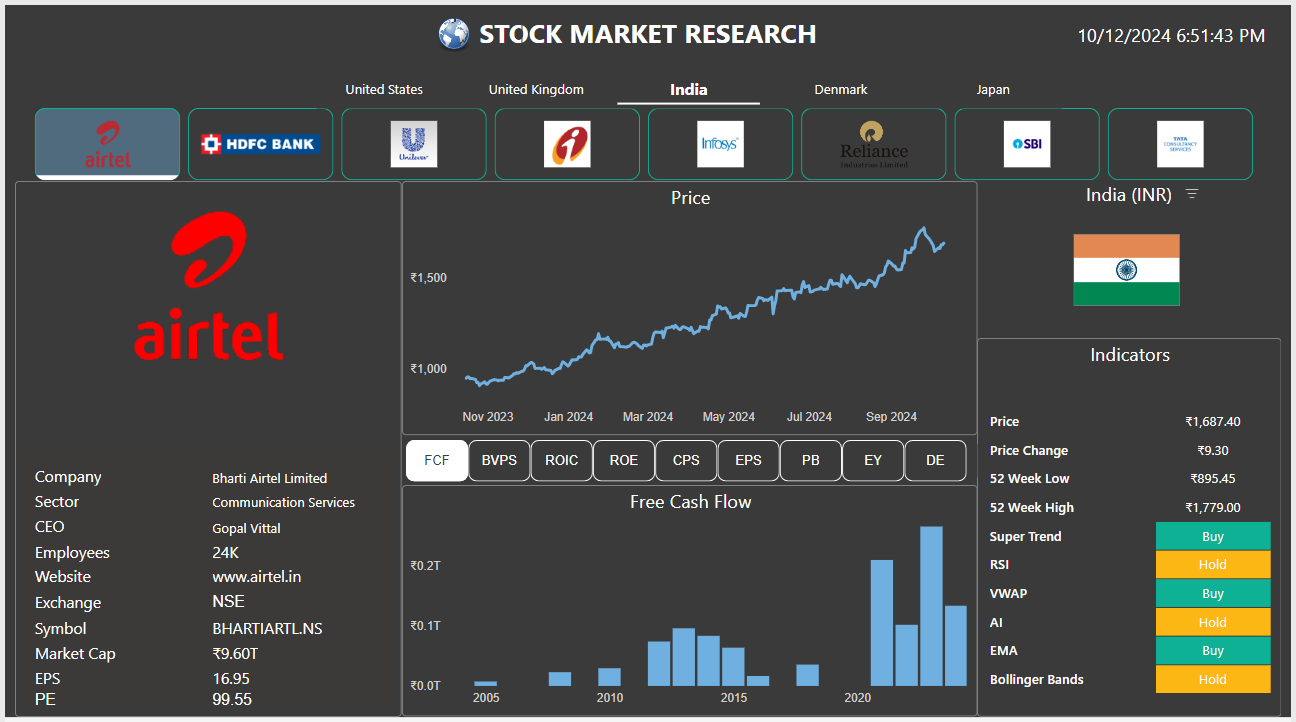
Task: Select the DE metric button
Action: [x=935, y=461]
